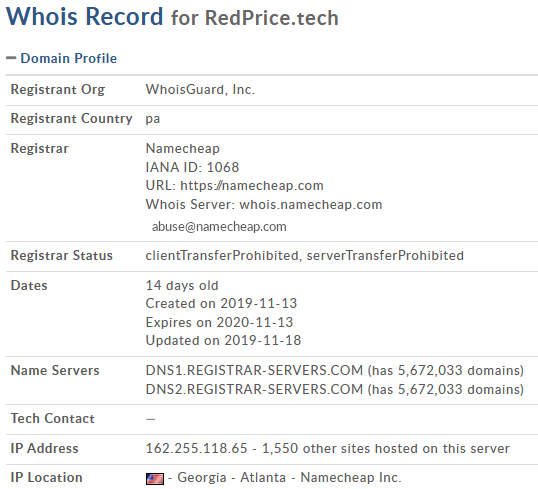
Task: Click the 162.255.118.65 IP address
Action: tap(196, 449)
